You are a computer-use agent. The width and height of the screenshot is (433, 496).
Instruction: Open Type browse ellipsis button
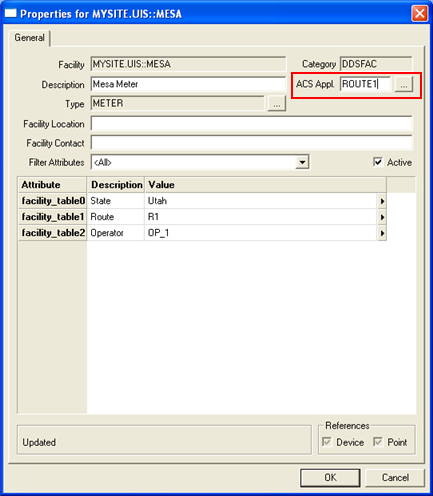[276, 104]
